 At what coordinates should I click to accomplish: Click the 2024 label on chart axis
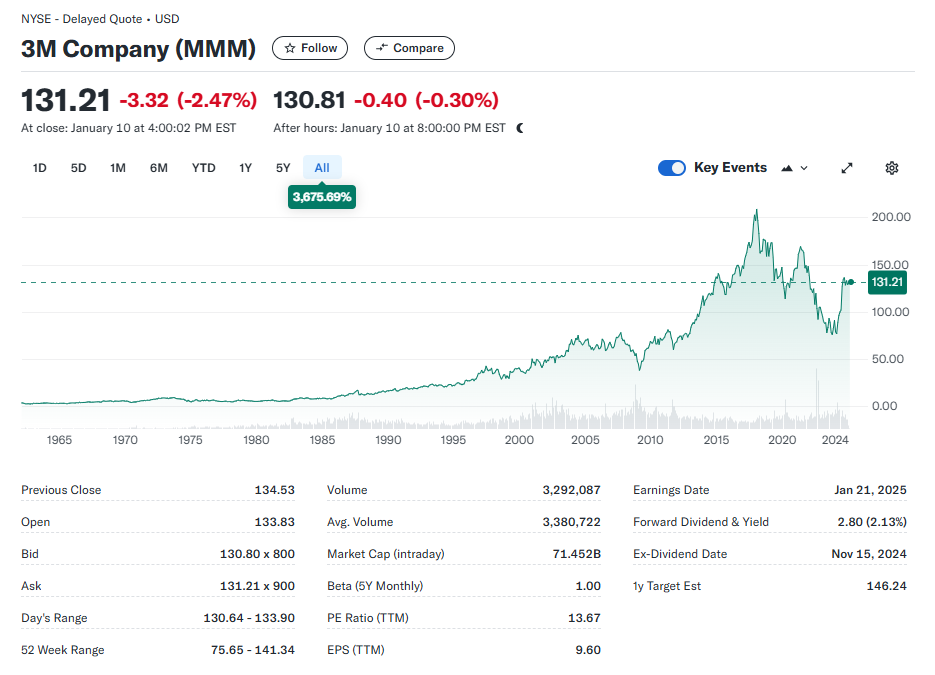(x=835, y=440)
